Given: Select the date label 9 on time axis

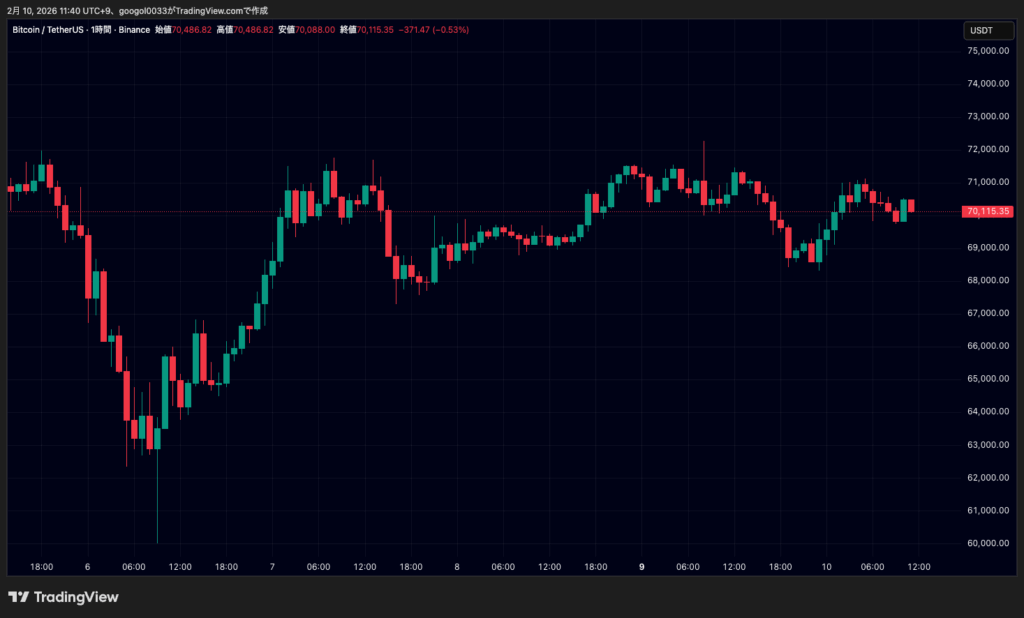Looking at the screenshot, I should point(641,566).
